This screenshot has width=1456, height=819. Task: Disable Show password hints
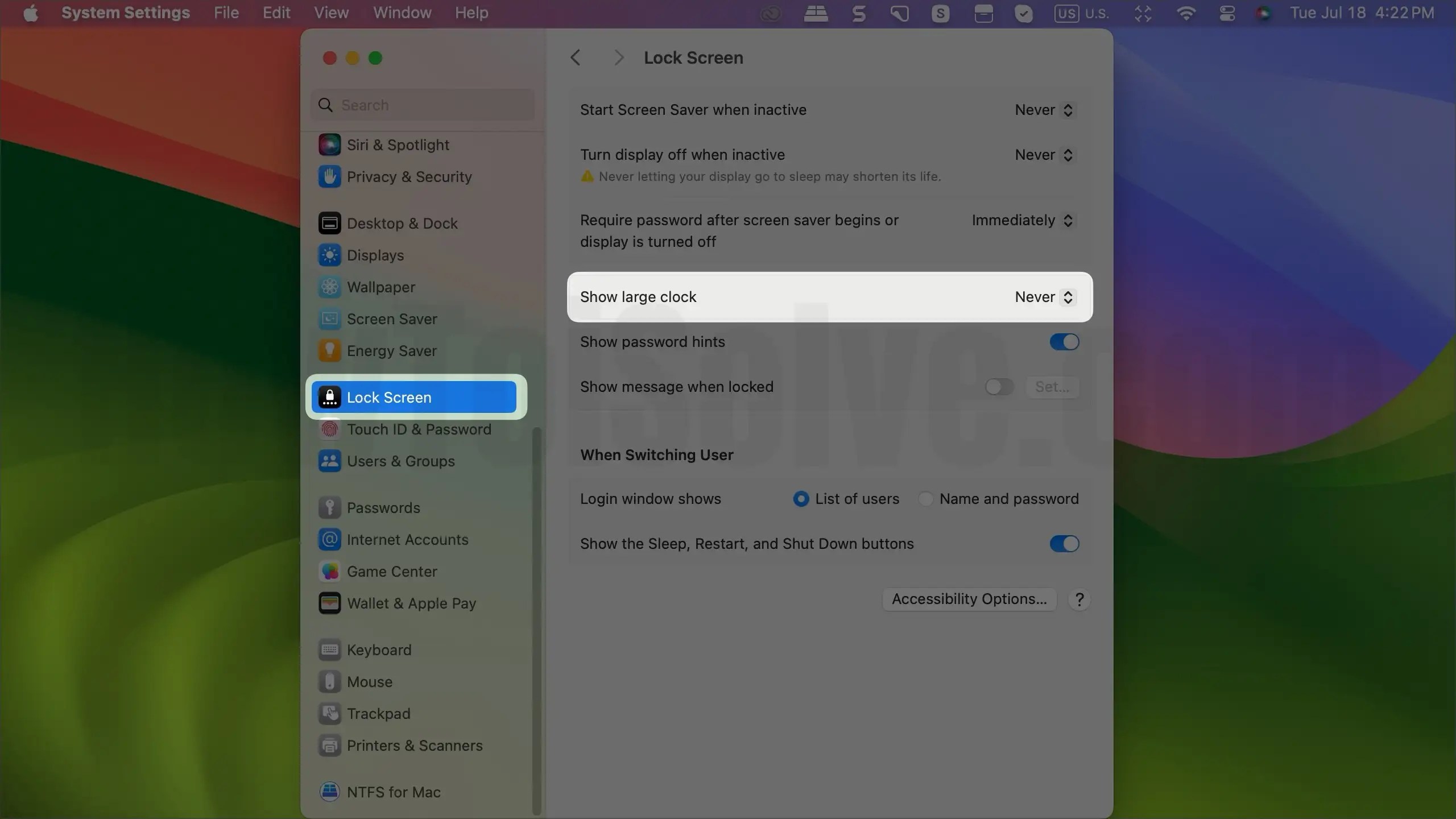(x=1063, y=341)
